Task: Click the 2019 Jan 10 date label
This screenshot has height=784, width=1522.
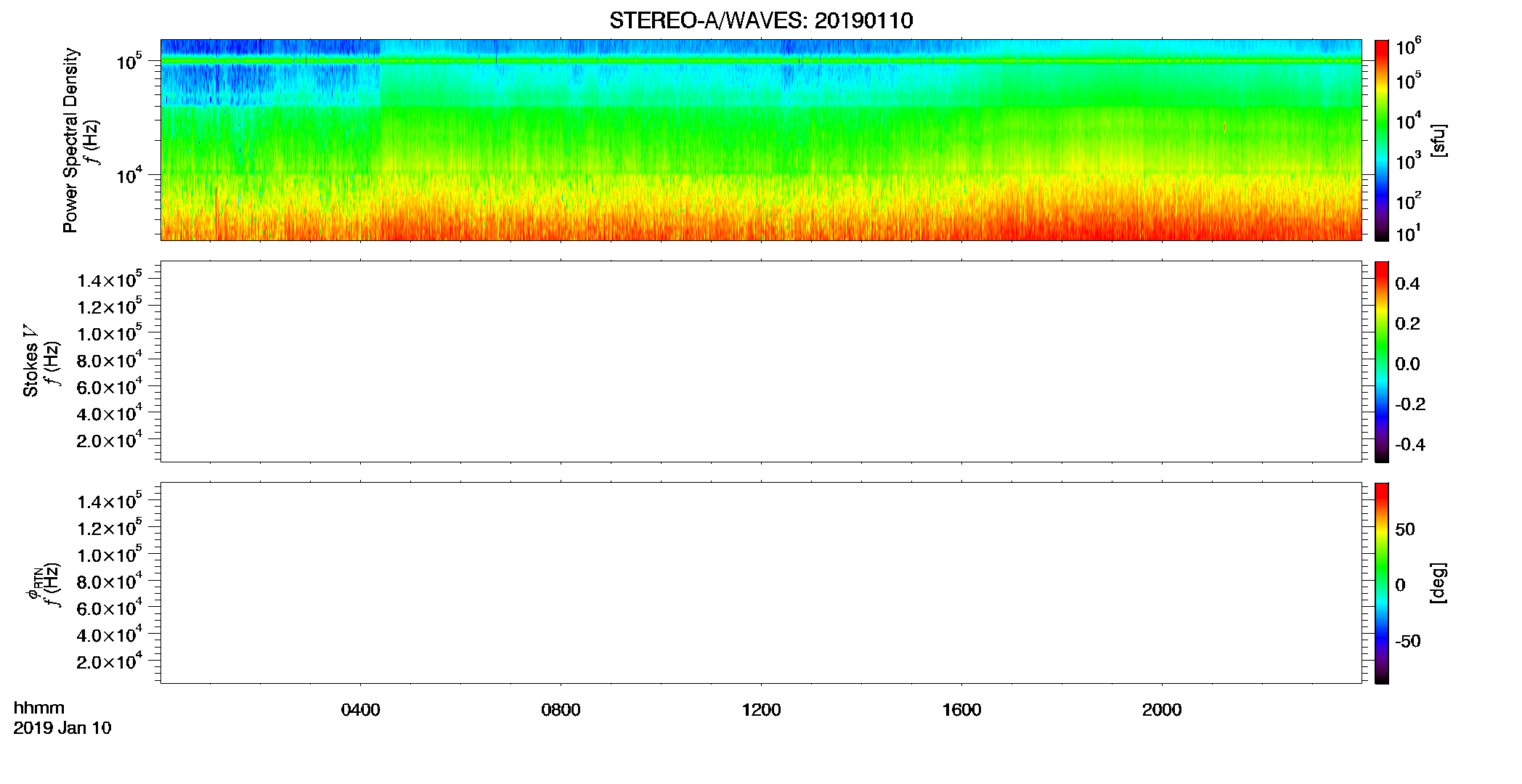Action: tap(62, 728)
